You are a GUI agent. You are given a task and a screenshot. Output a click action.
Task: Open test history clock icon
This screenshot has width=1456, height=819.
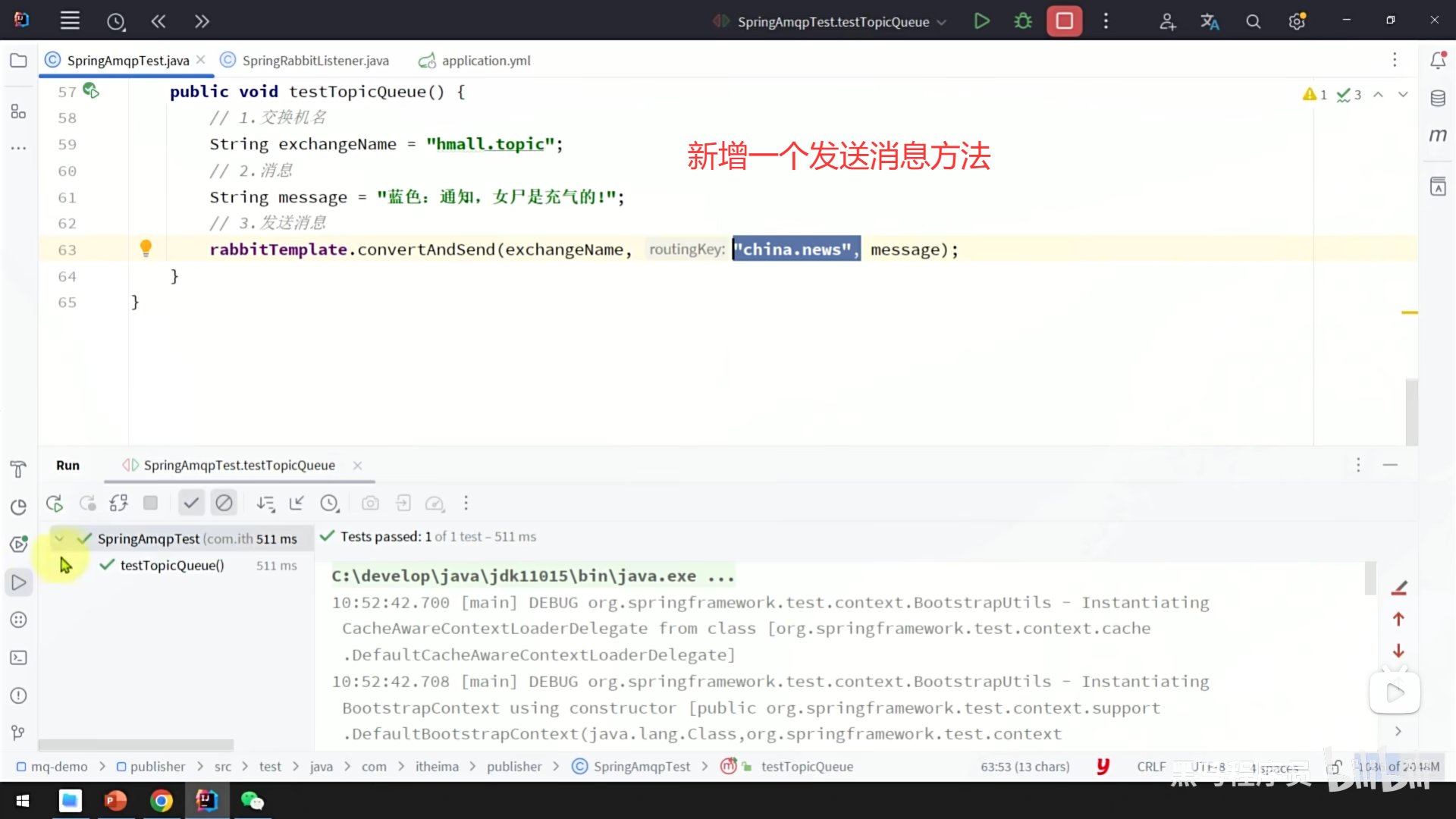329,503
